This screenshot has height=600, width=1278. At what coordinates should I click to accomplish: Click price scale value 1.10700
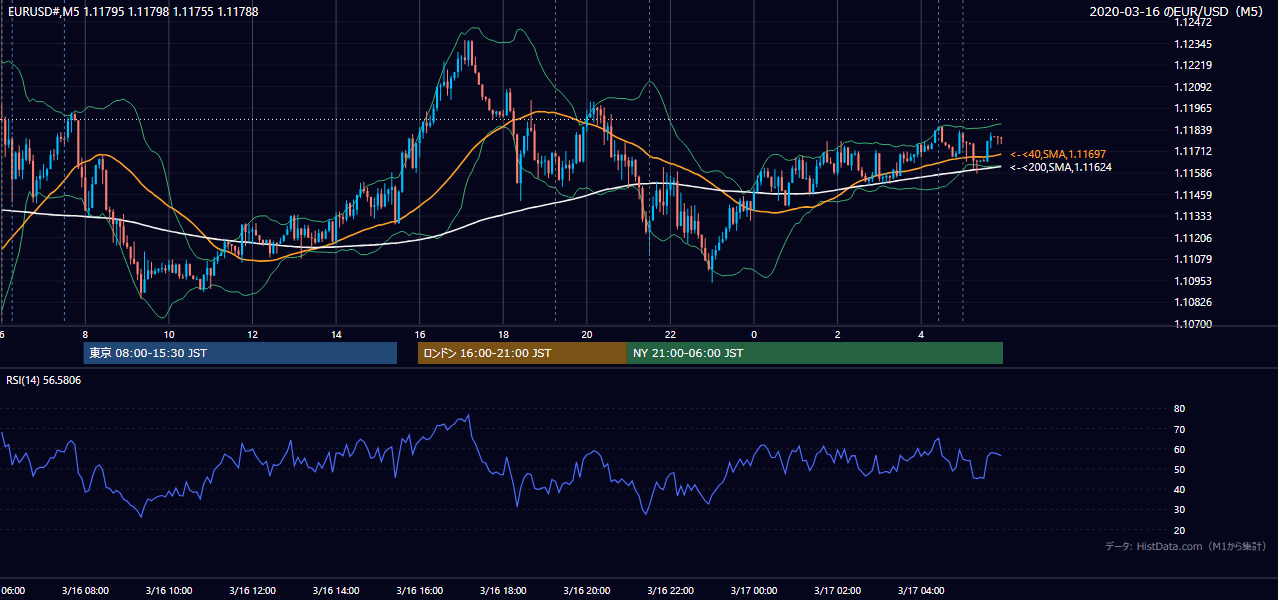[x=1193, y=324]
